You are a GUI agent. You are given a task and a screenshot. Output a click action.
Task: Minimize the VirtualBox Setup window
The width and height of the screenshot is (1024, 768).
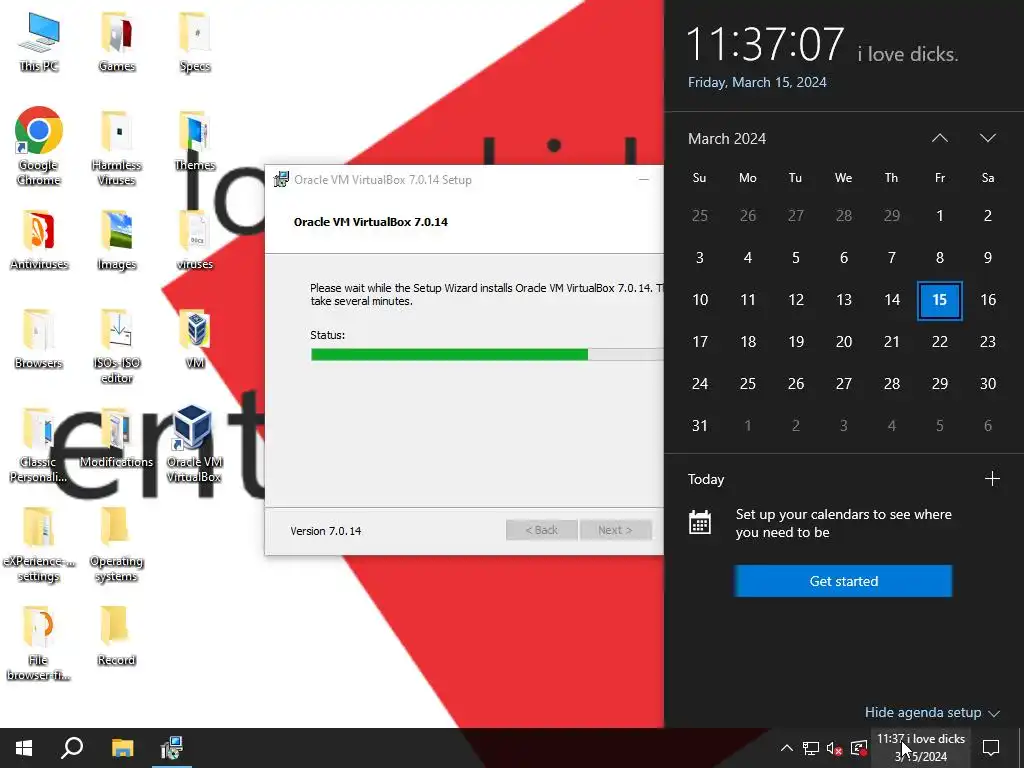click(x=644, y=180)
